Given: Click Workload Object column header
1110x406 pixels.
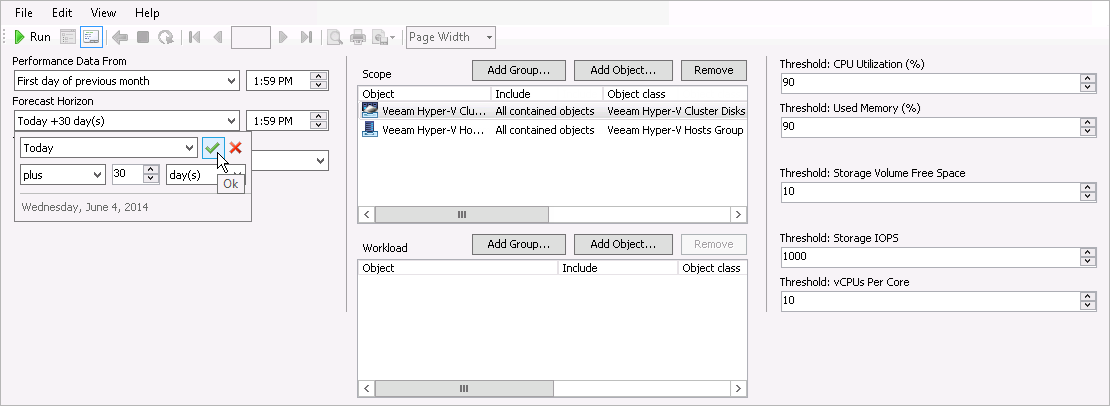Looking at the screenshot, I should [458, 268].
